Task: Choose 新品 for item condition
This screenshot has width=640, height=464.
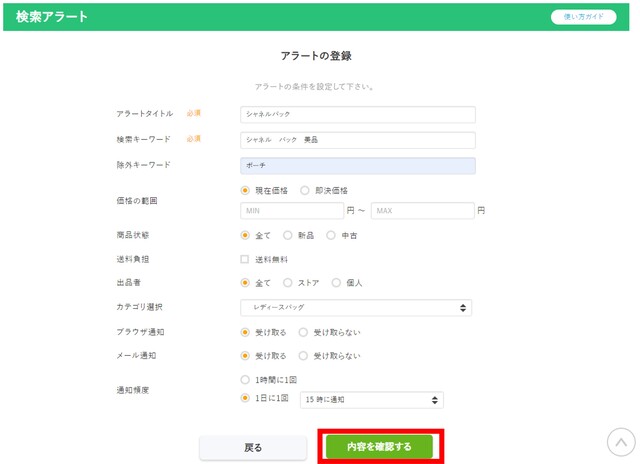Action: click(x=288, y=236)
